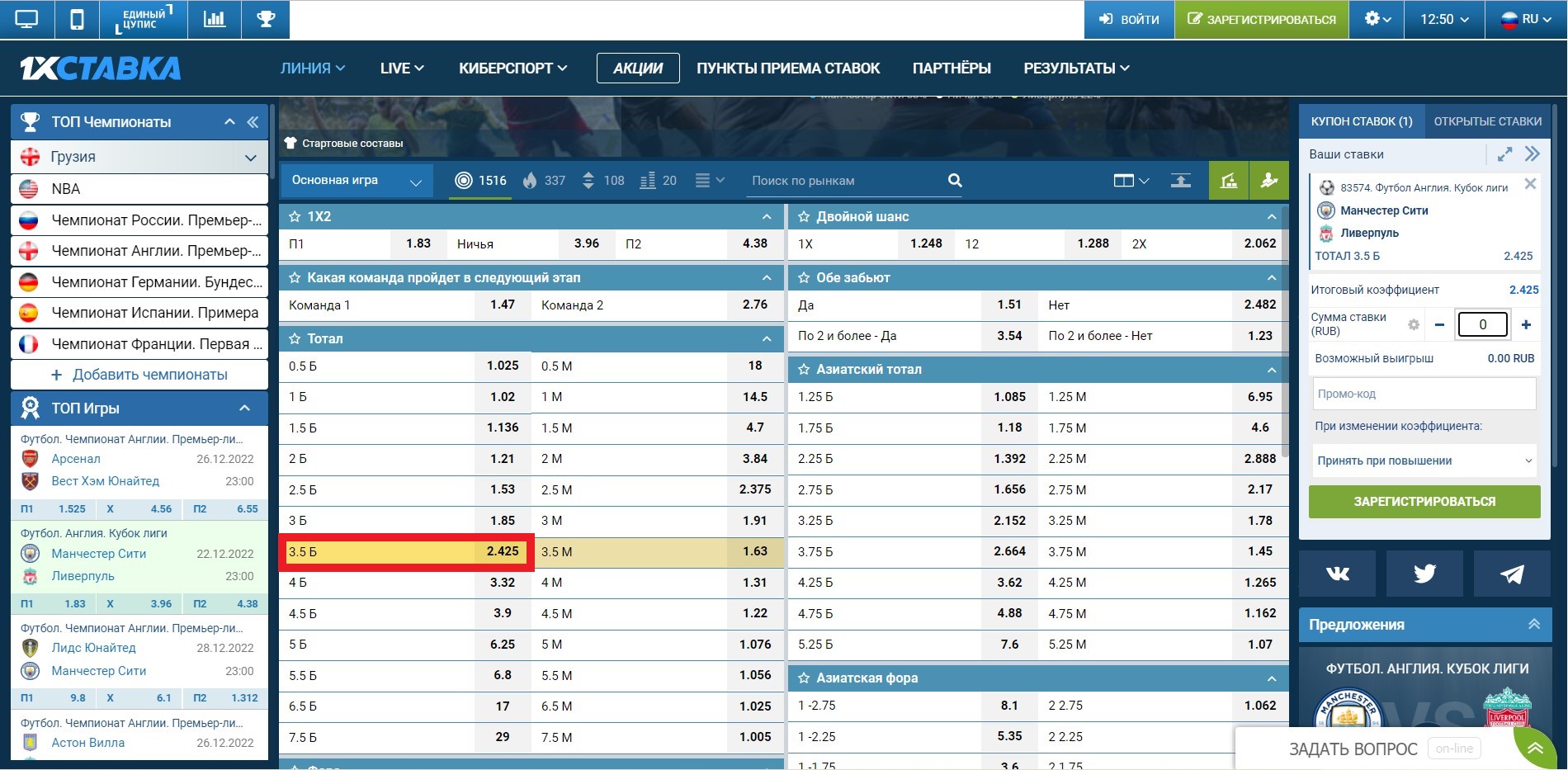
Task: Switch to the desktop version monitor icon
Action: [x=26, y=19]
